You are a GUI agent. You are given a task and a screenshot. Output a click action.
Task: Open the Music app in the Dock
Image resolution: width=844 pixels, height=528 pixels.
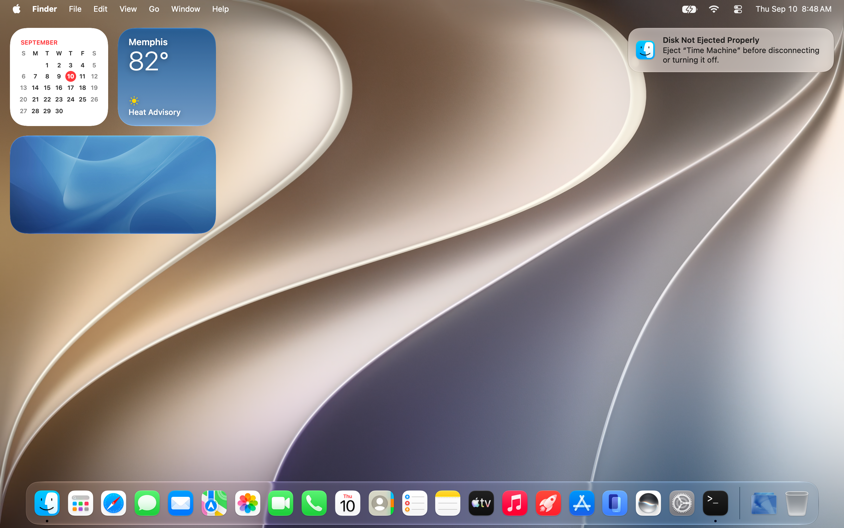click(515, 503)
